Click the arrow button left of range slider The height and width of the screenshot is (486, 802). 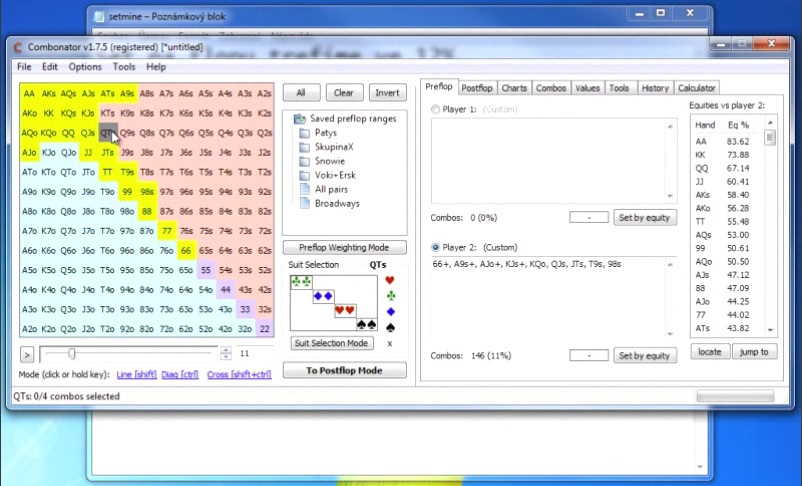(x=27, y=354)
